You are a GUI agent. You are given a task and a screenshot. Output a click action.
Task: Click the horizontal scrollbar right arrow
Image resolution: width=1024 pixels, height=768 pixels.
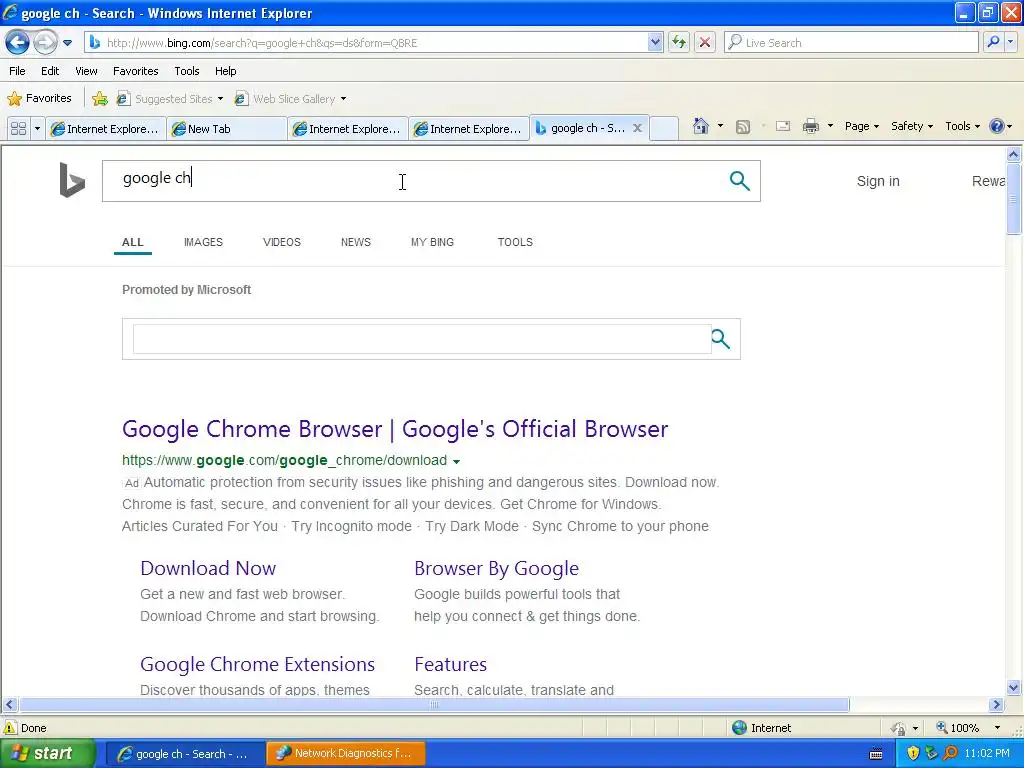[x=996, y=705]
